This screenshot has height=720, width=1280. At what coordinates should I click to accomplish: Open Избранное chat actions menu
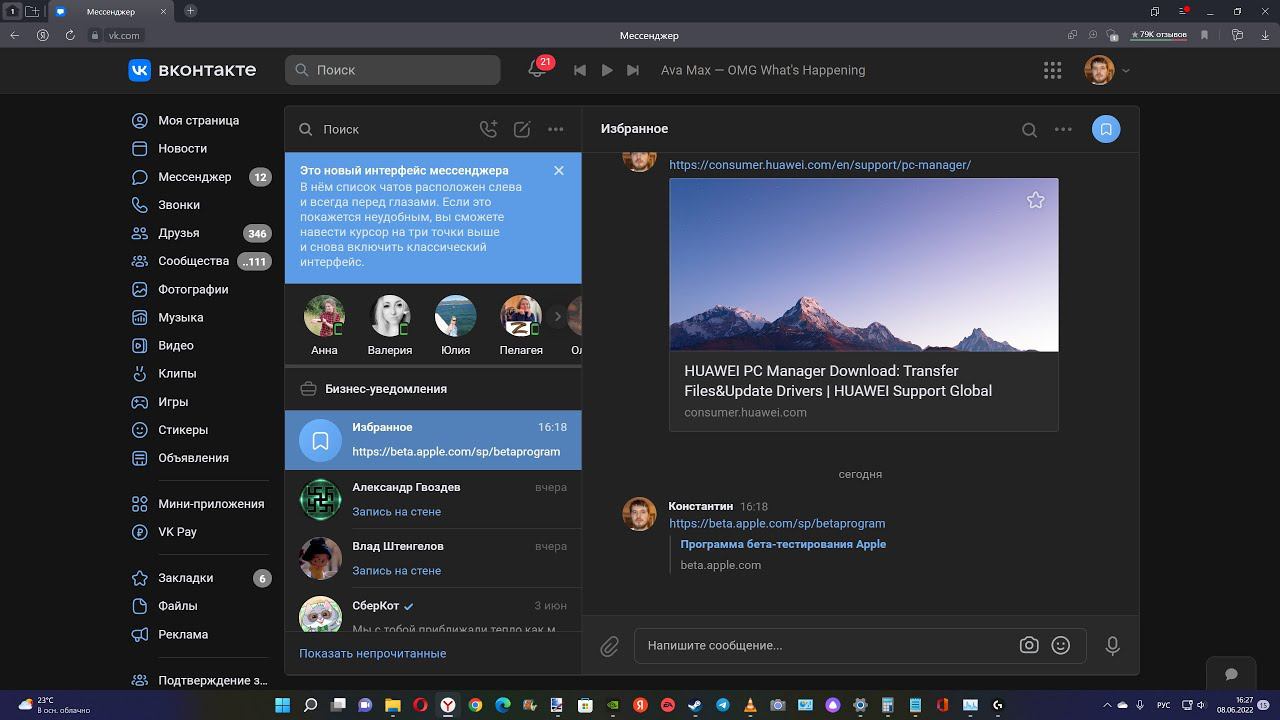pos(1063,129)
